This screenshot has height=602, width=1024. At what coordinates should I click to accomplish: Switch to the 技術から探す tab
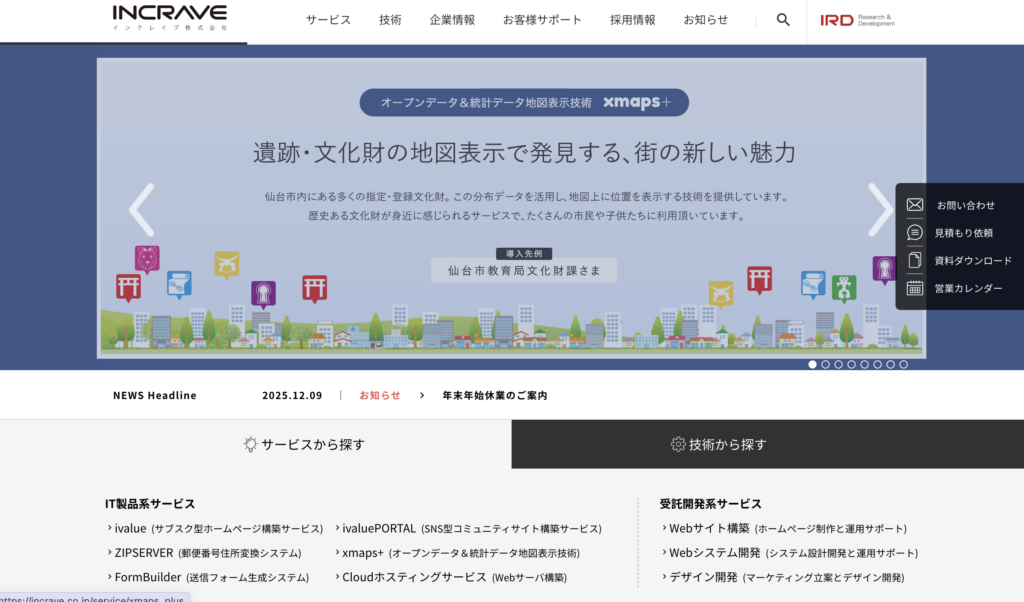[x=718, y=444]
